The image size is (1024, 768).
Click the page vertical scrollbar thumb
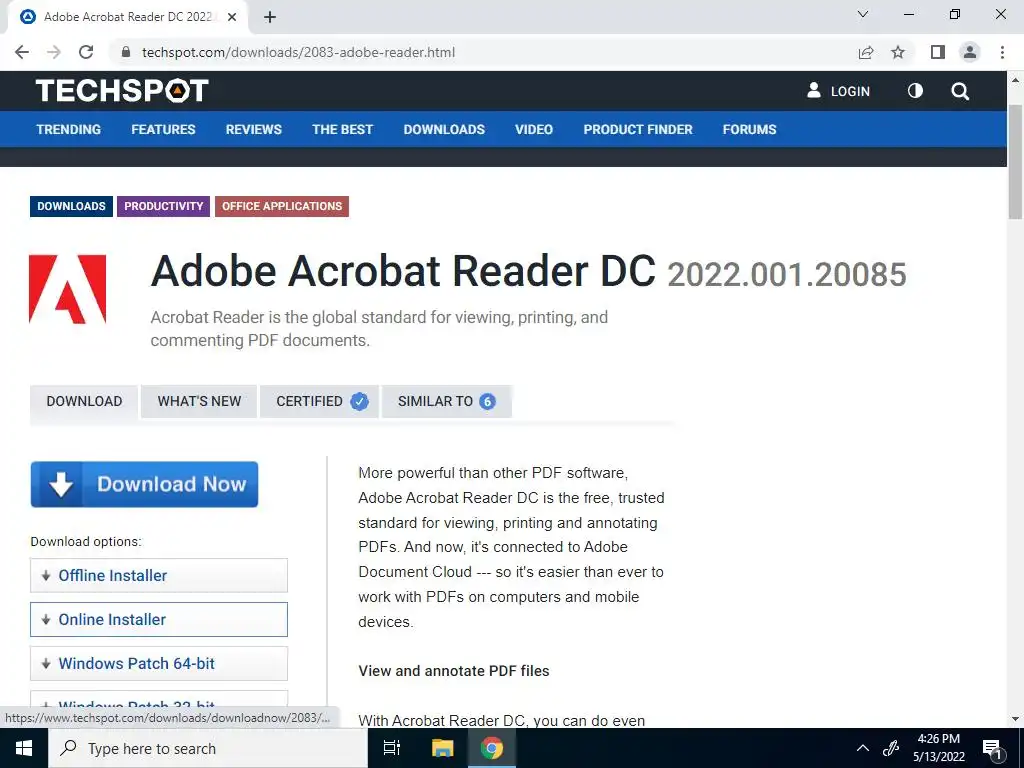[1015, 161]
